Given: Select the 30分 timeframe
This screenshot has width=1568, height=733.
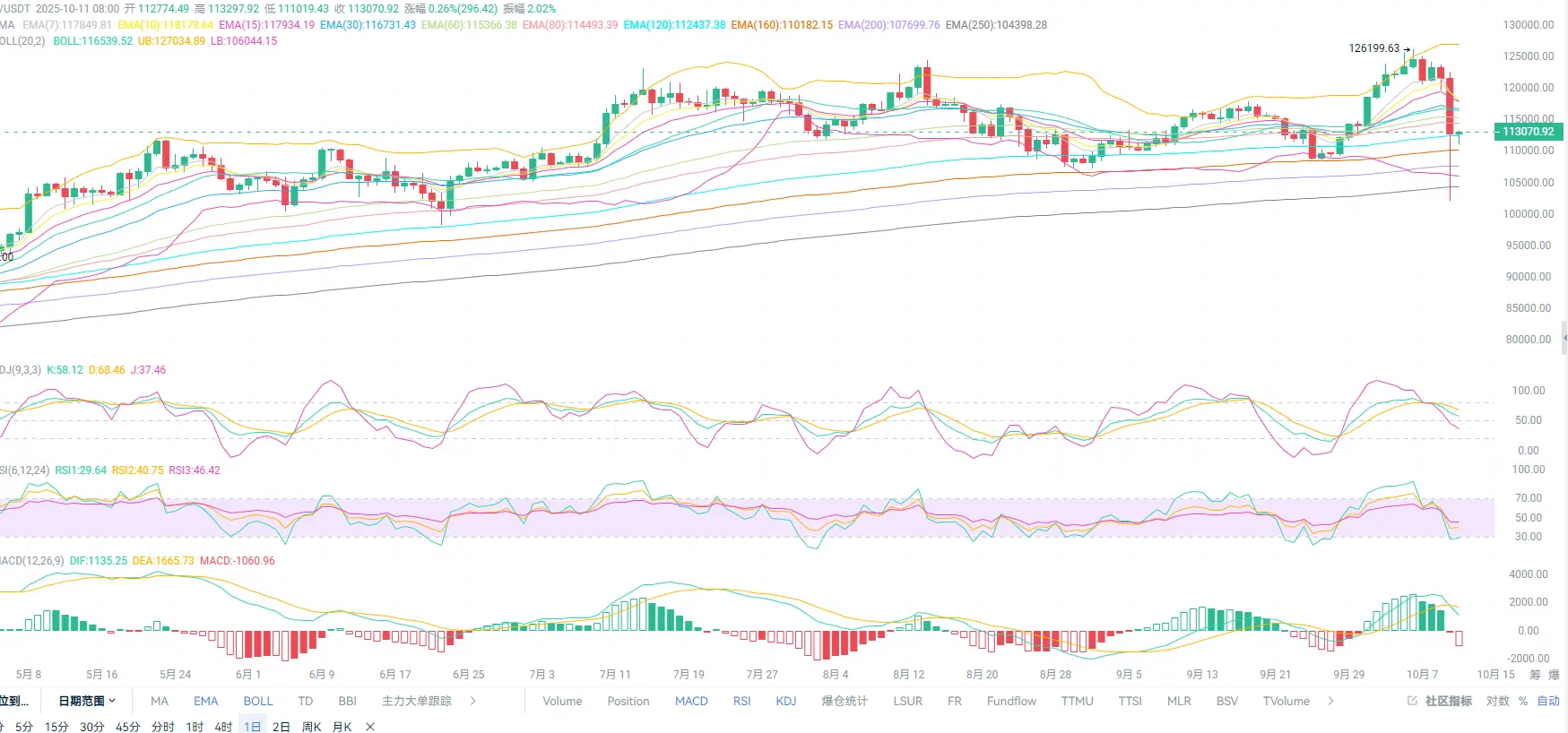Looking at the screenshot, I should click(92, 727).
